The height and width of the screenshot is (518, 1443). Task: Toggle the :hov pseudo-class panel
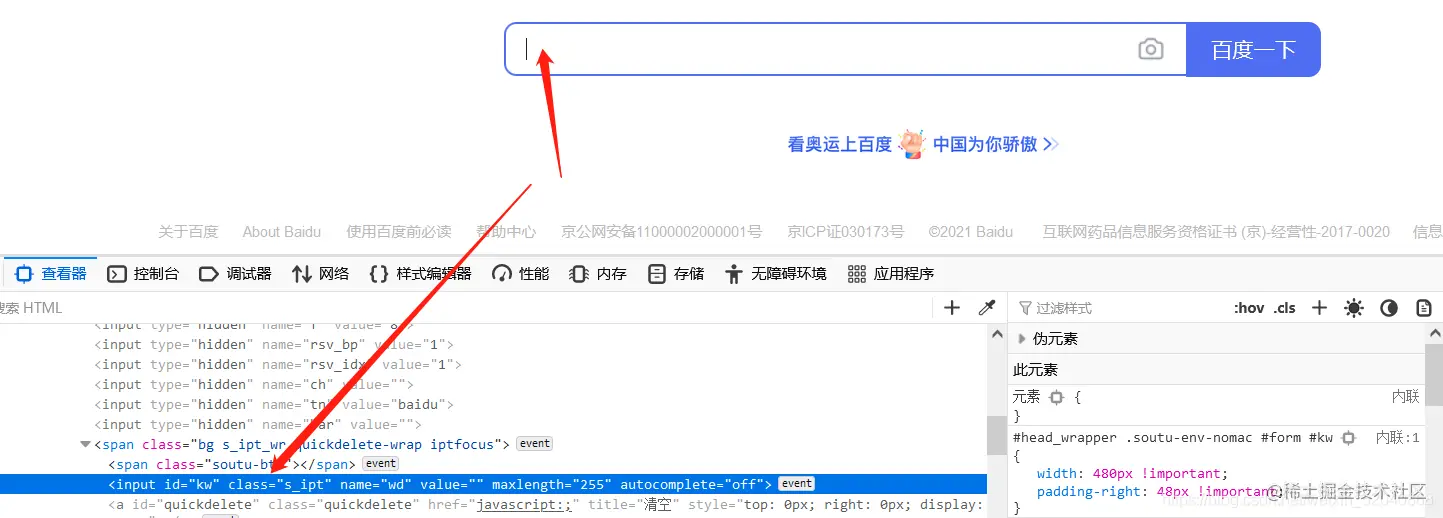click(x=1249, y=308)
